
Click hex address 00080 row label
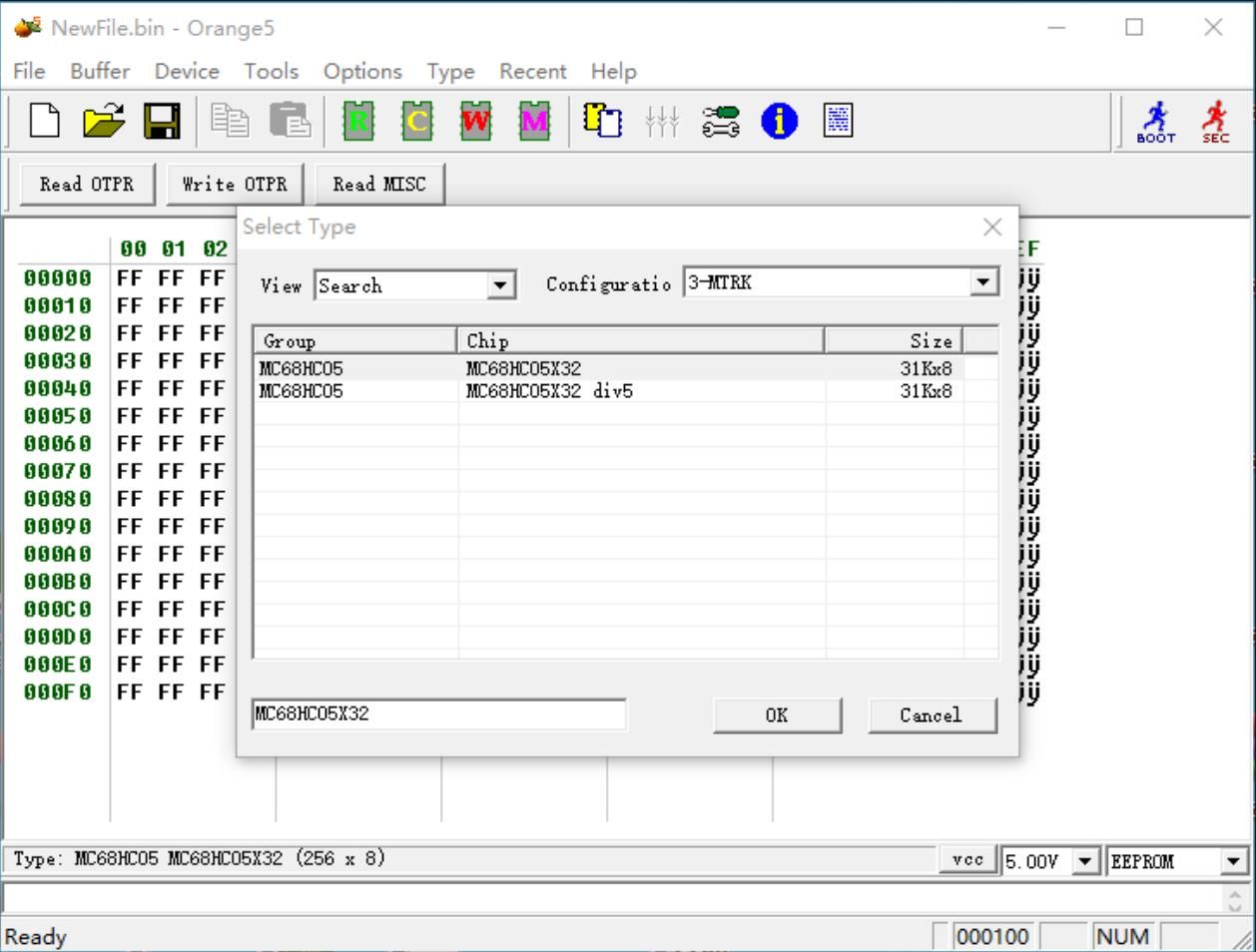tap(58, 499)
